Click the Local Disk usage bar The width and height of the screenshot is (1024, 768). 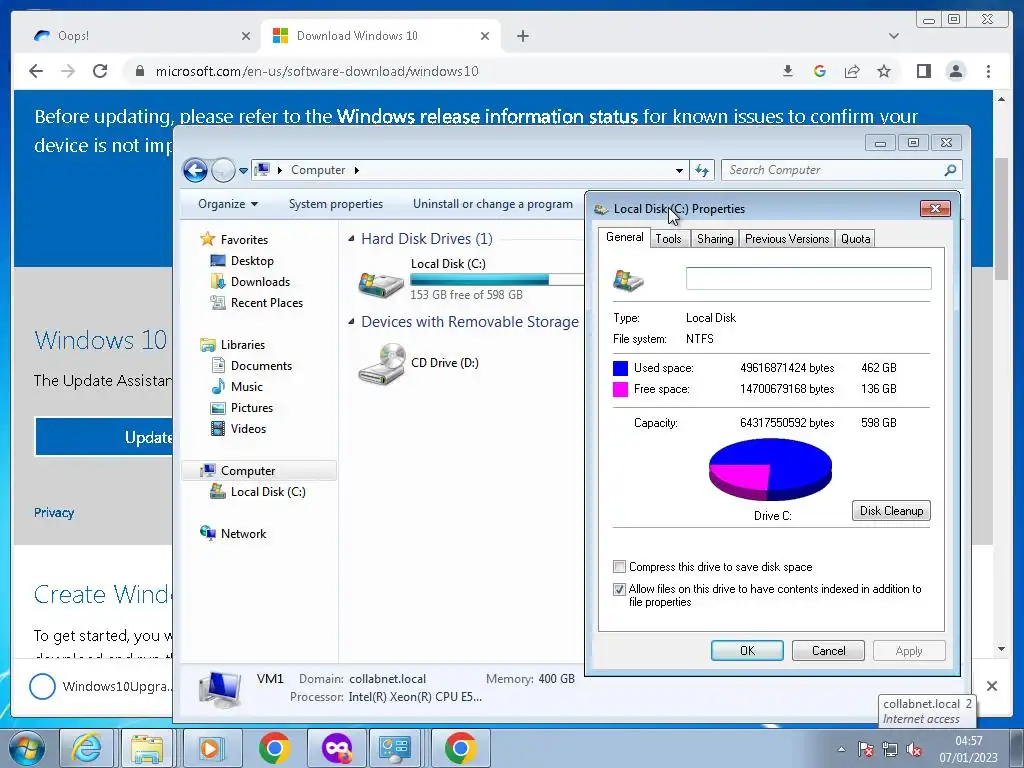[498, 280]
